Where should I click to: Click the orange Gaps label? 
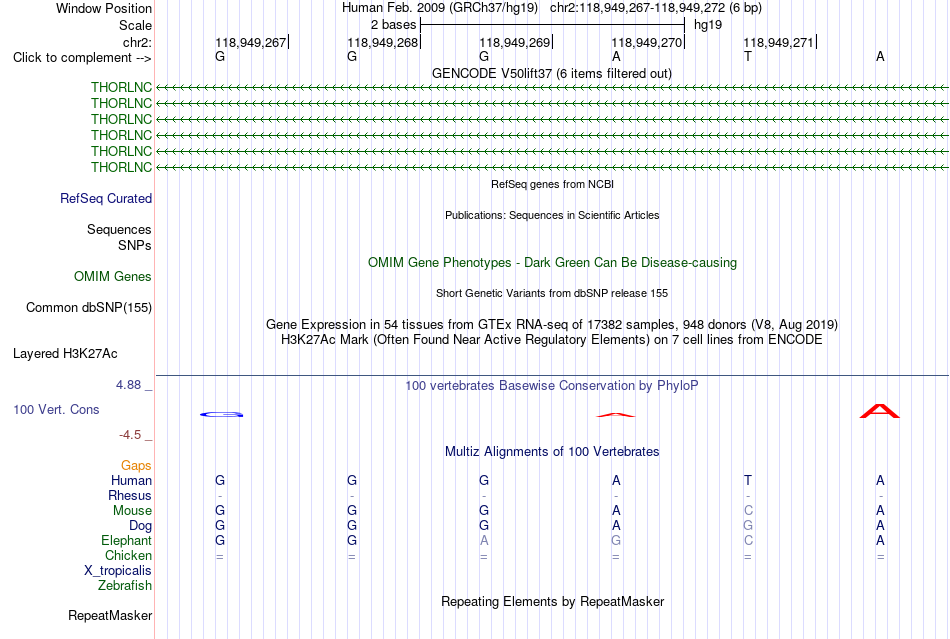point(136,465)
